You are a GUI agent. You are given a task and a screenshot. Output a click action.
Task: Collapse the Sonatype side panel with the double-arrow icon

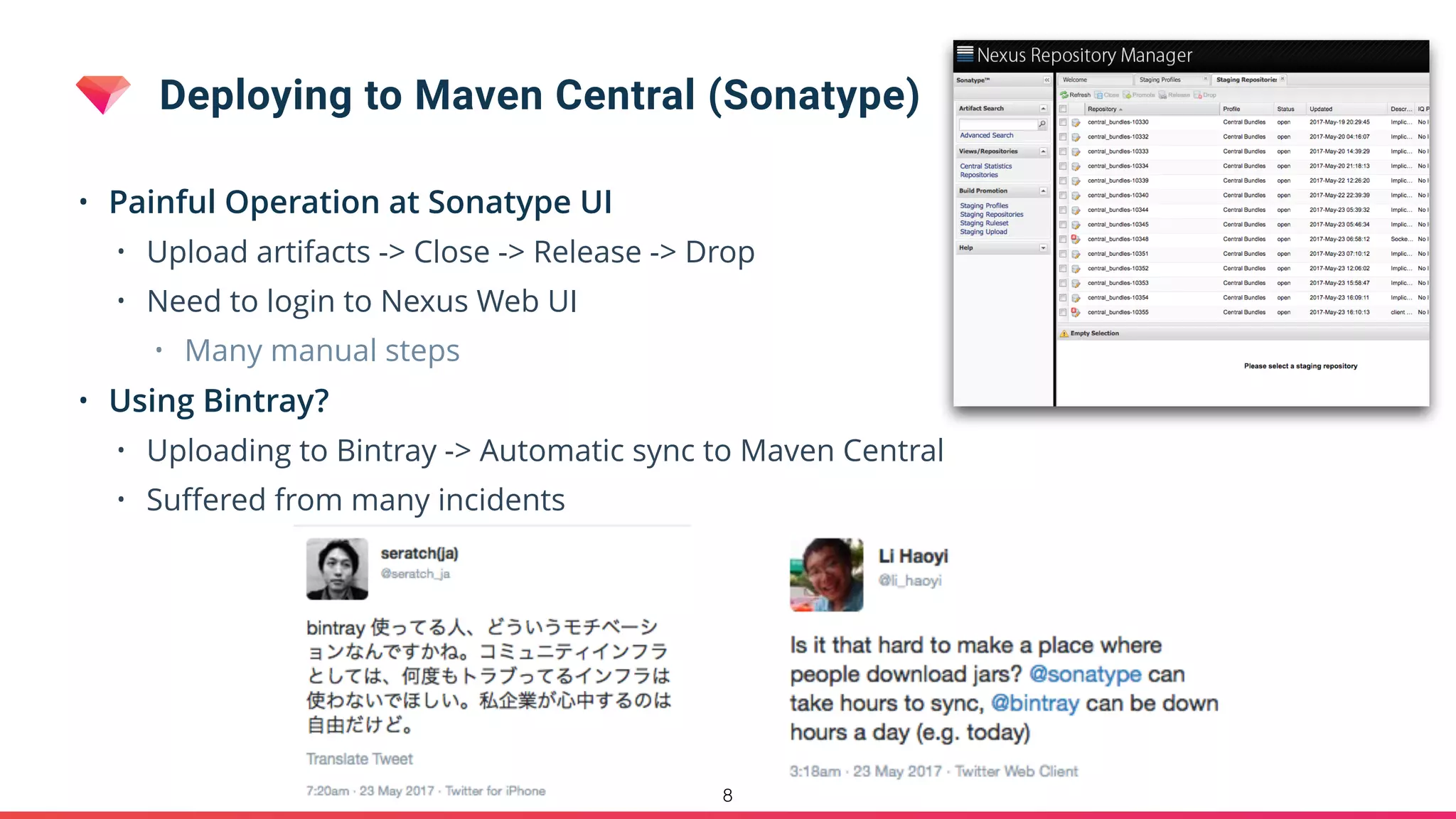point(1046,80)
